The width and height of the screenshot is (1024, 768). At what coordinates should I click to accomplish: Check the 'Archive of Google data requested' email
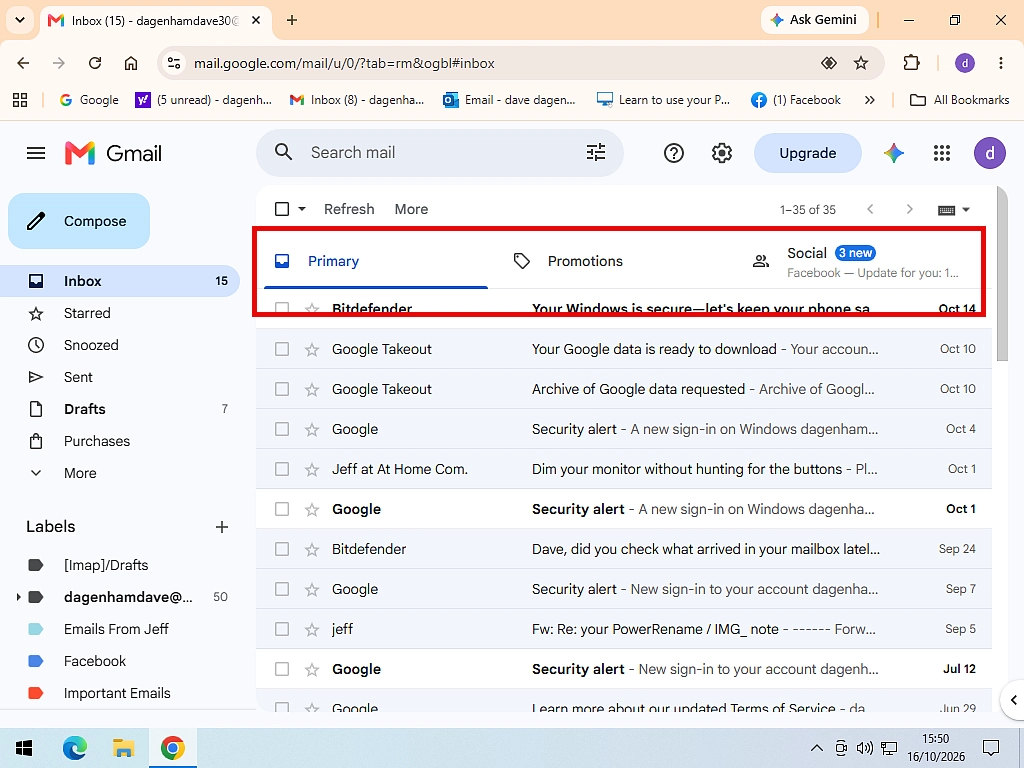pos(281,389)
